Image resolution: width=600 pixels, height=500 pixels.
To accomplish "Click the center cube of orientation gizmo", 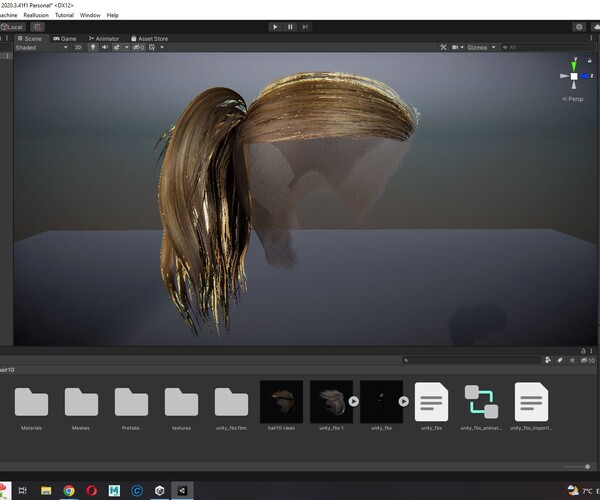I will coord(574,76).
